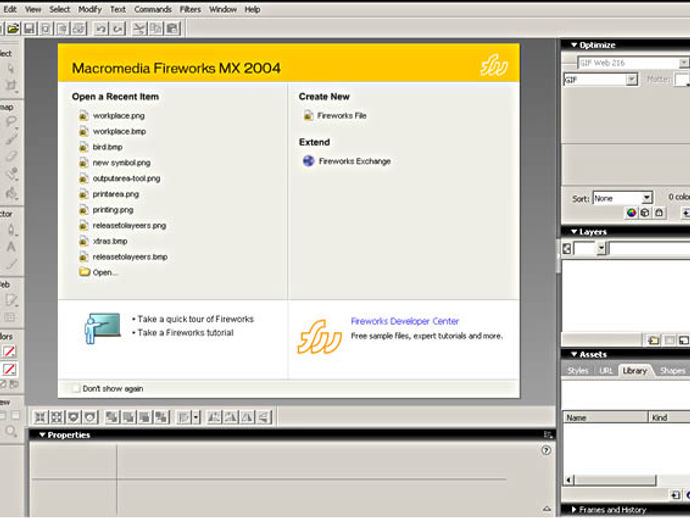Screen dimensions: 690x518
Task: Switch to the Styles tab in Assets
Action: coord(578,371)
